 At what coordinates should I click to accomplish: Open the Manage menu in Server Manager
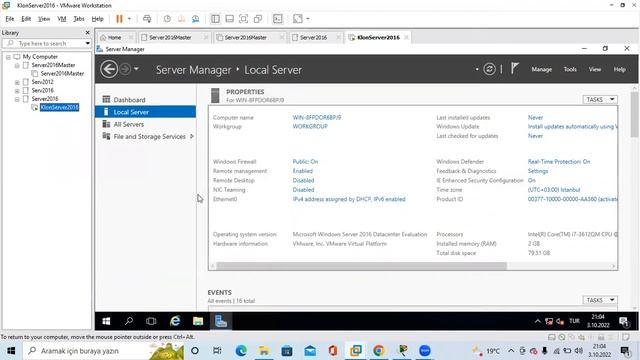pos(542,69)
